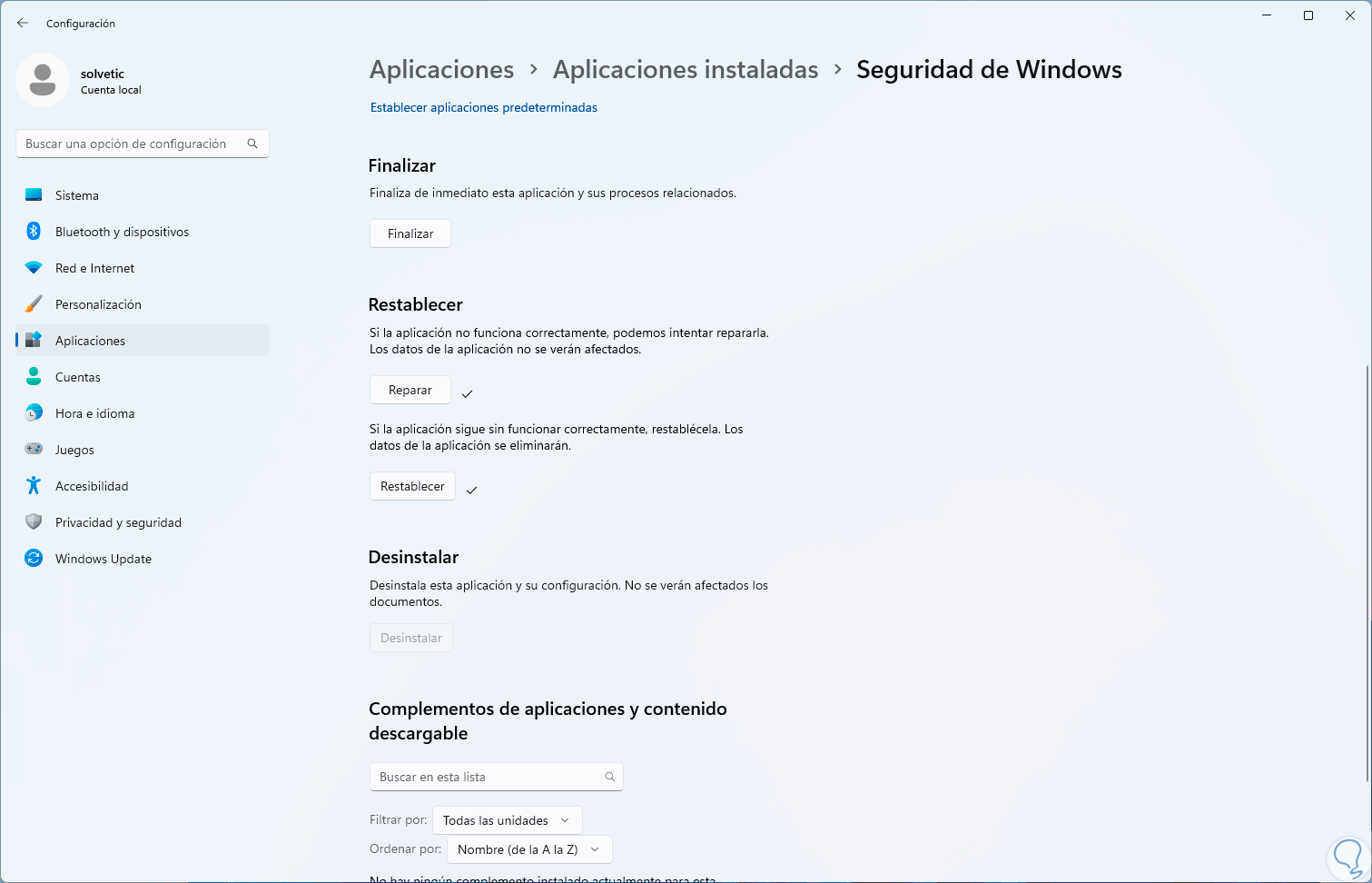
Task: Open Privacidad y seguridad
Action: [x=143, y=522]
